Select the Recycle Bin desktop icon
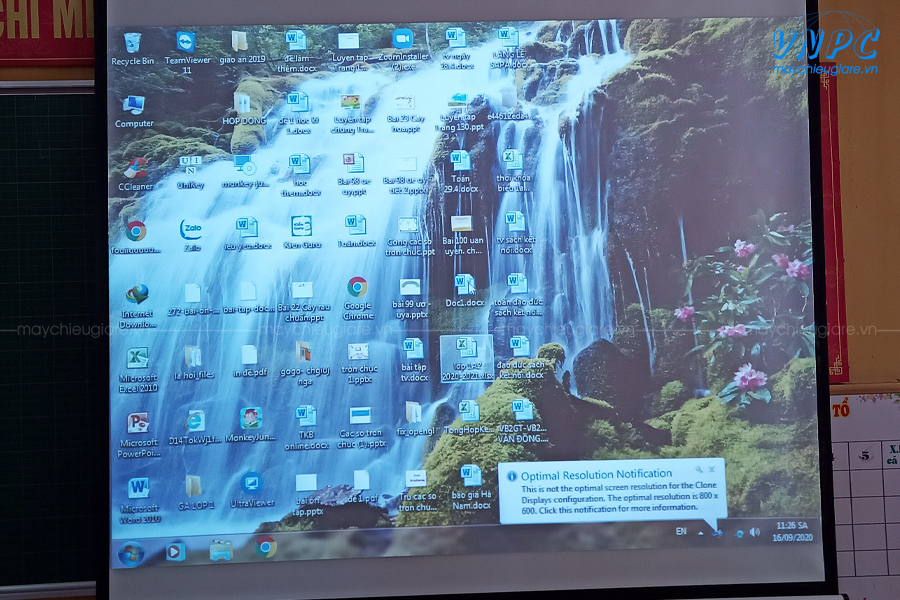This screenshot has width=900, height=600. pyautogui.click(x=133, y=49)
